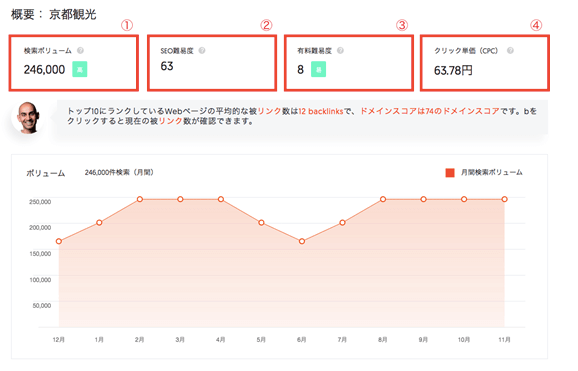Select the 5月 data point on chart
Screen dimensions: 578x371
click(x=261, y=223)
